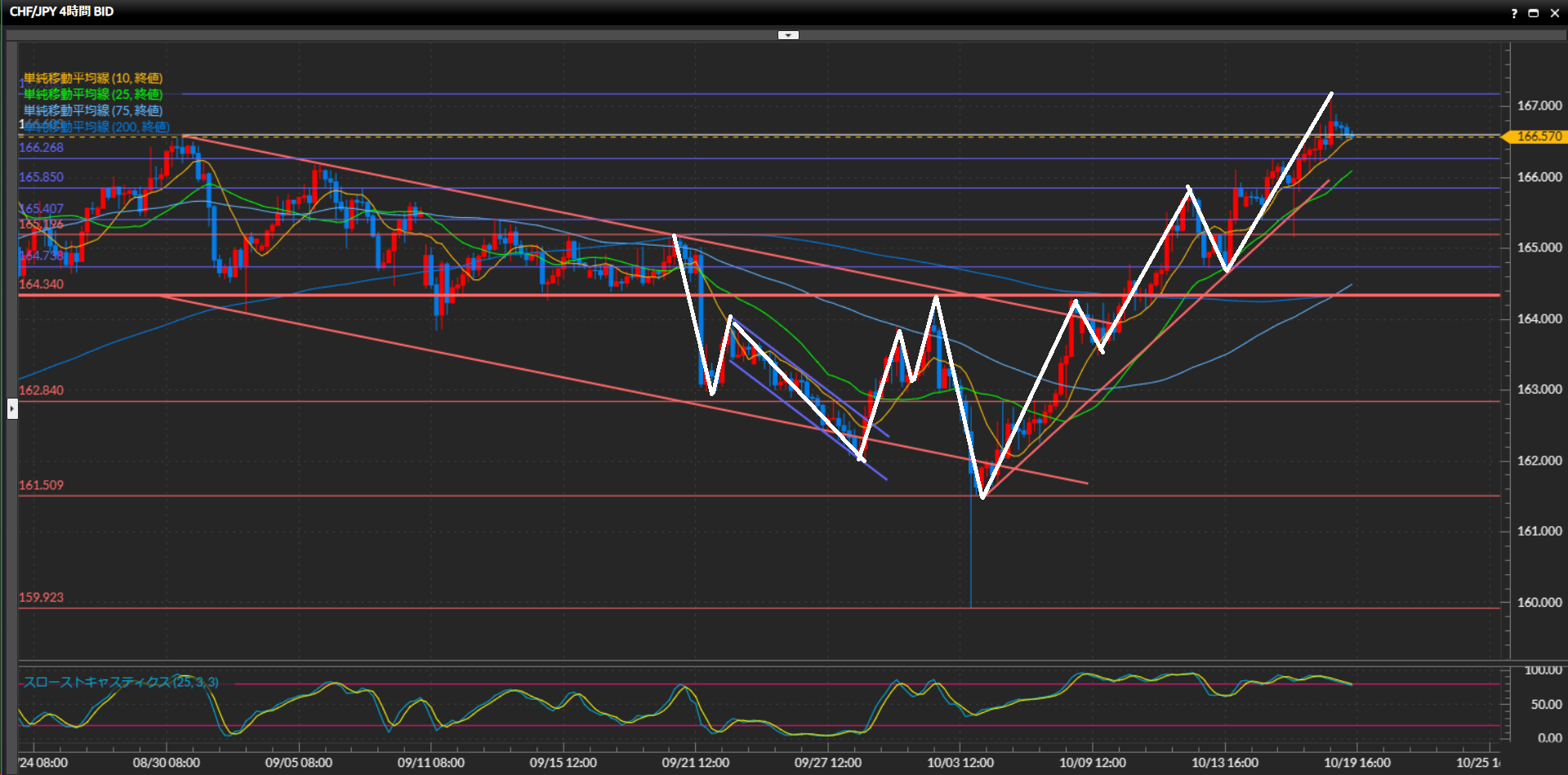Screen dimensions: 1568x775
Task: Click the 161.509 horizontal line label
Action: click(x=41, y=485)
